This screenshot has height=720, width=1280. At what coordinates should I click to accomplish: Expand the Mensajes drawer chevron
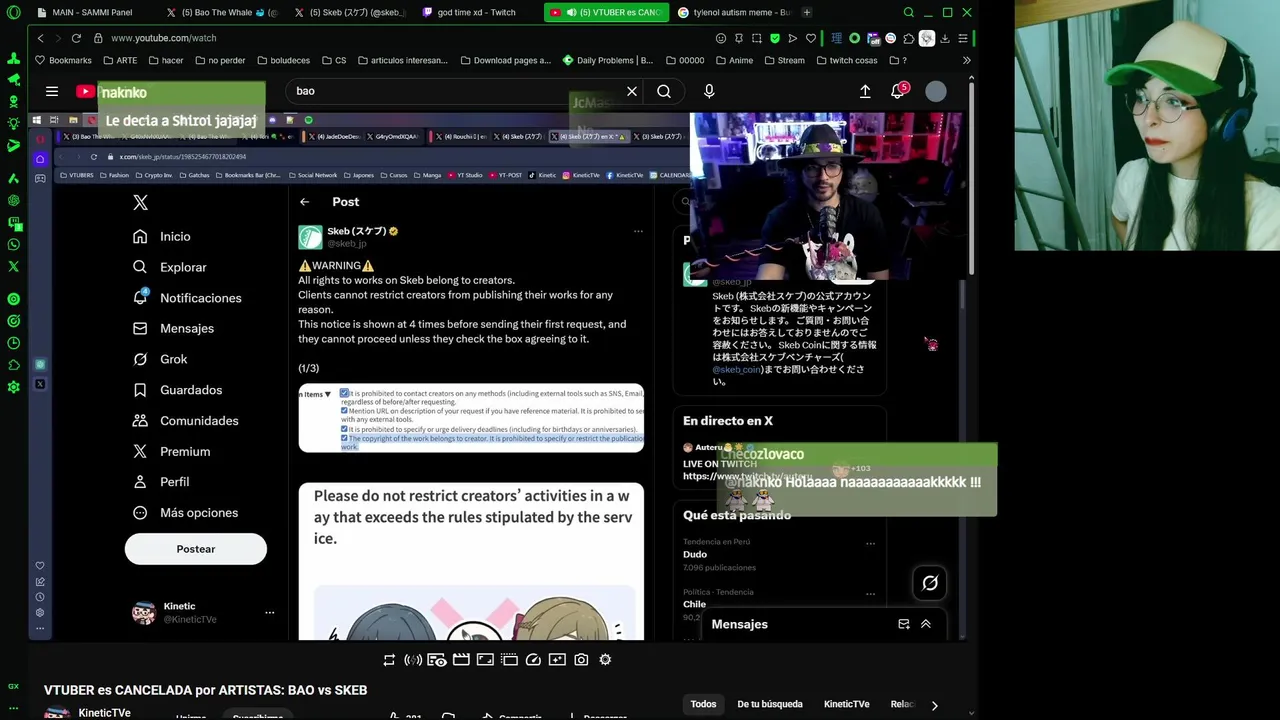(926, 624)
